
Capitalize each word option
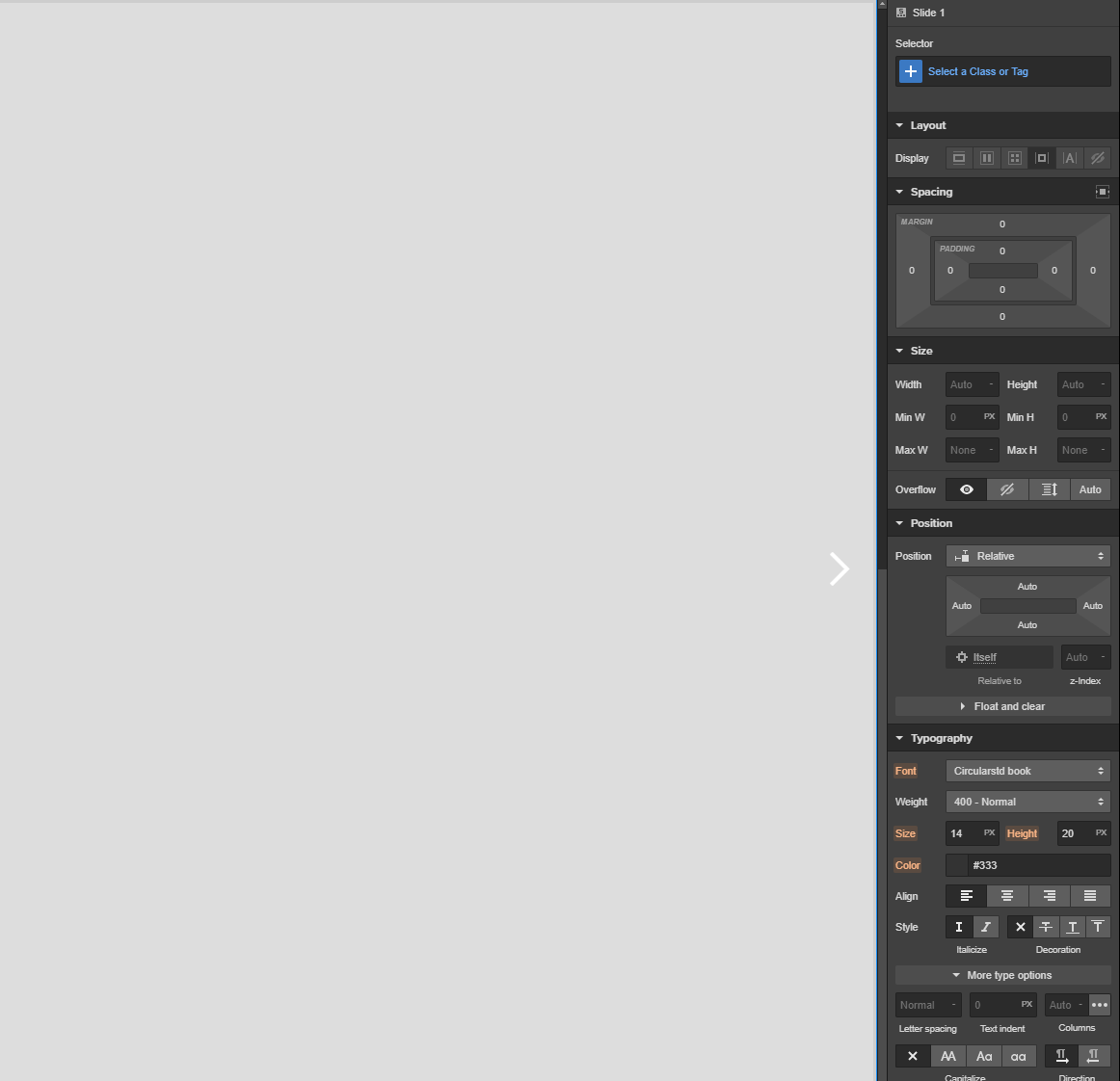pyautogui.click(x=983, y=1056)
